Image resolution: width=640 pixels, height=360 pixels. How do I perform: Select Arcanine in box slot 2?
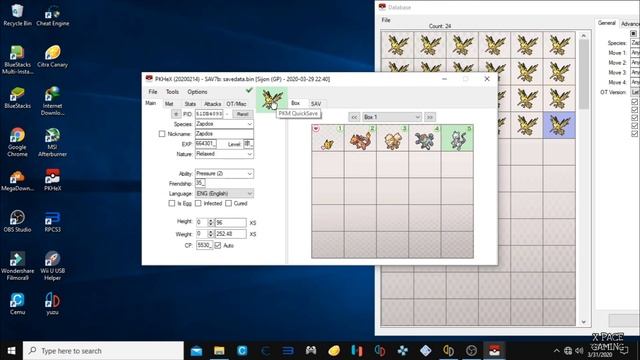tap(360, 138)
